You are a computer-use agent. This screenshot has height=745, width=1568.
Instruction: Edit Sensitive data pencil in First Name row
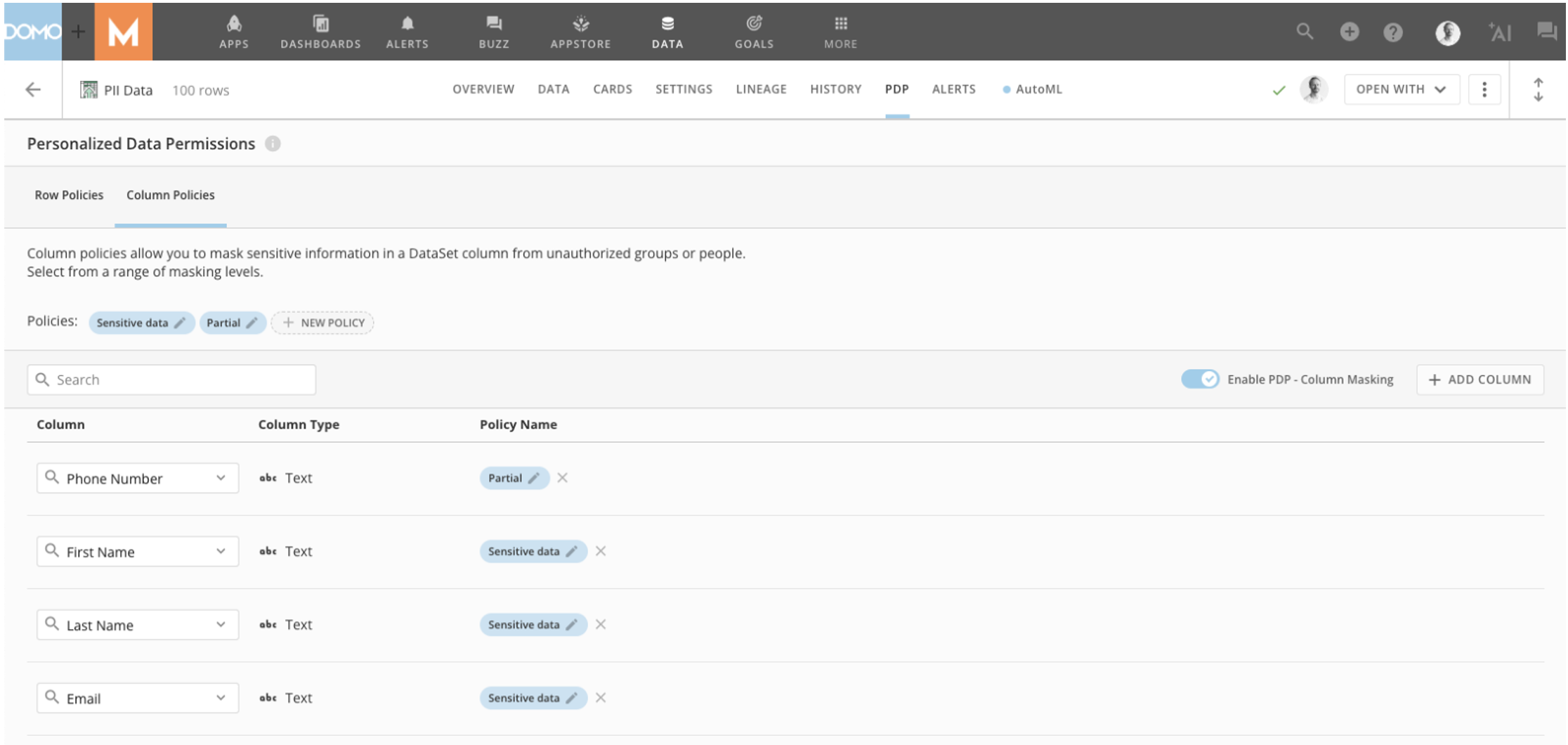pos(572,551)
